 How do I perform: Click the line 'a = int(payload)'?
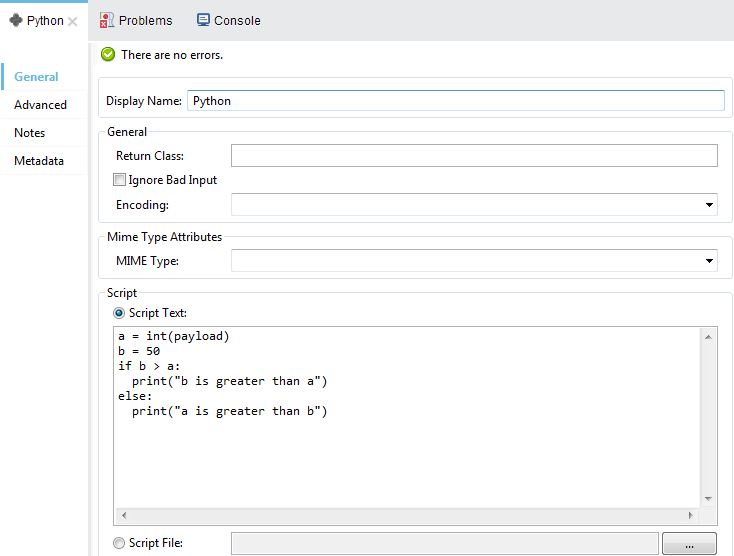[x=174, y=336]
